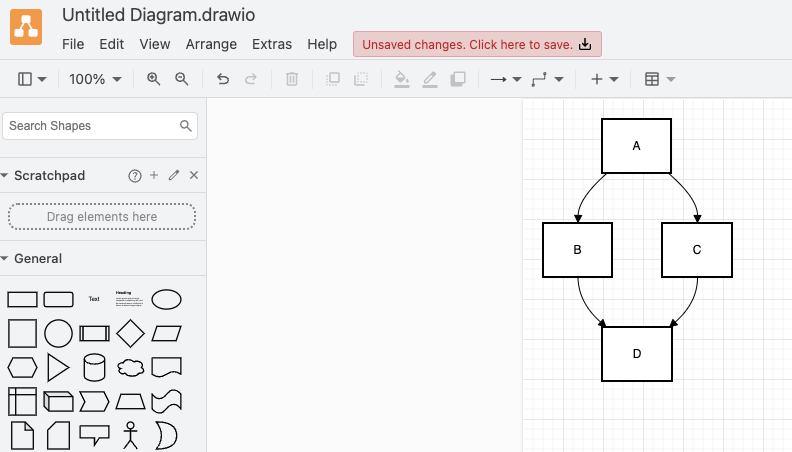Select the Heading textbox shape
The width and height of the screenshot is (792, 452).
(129, 299)
